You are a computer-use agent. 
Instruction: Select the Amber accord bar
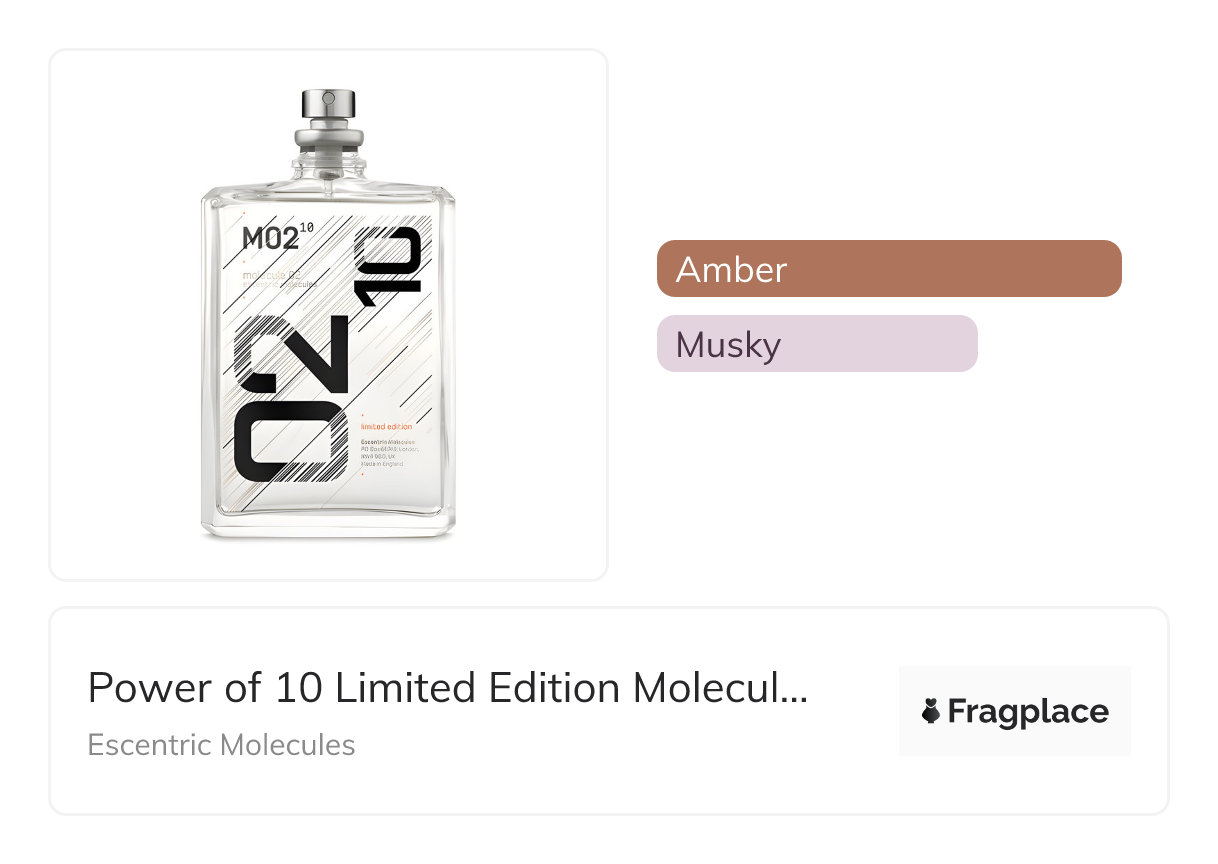coord(889,269)
